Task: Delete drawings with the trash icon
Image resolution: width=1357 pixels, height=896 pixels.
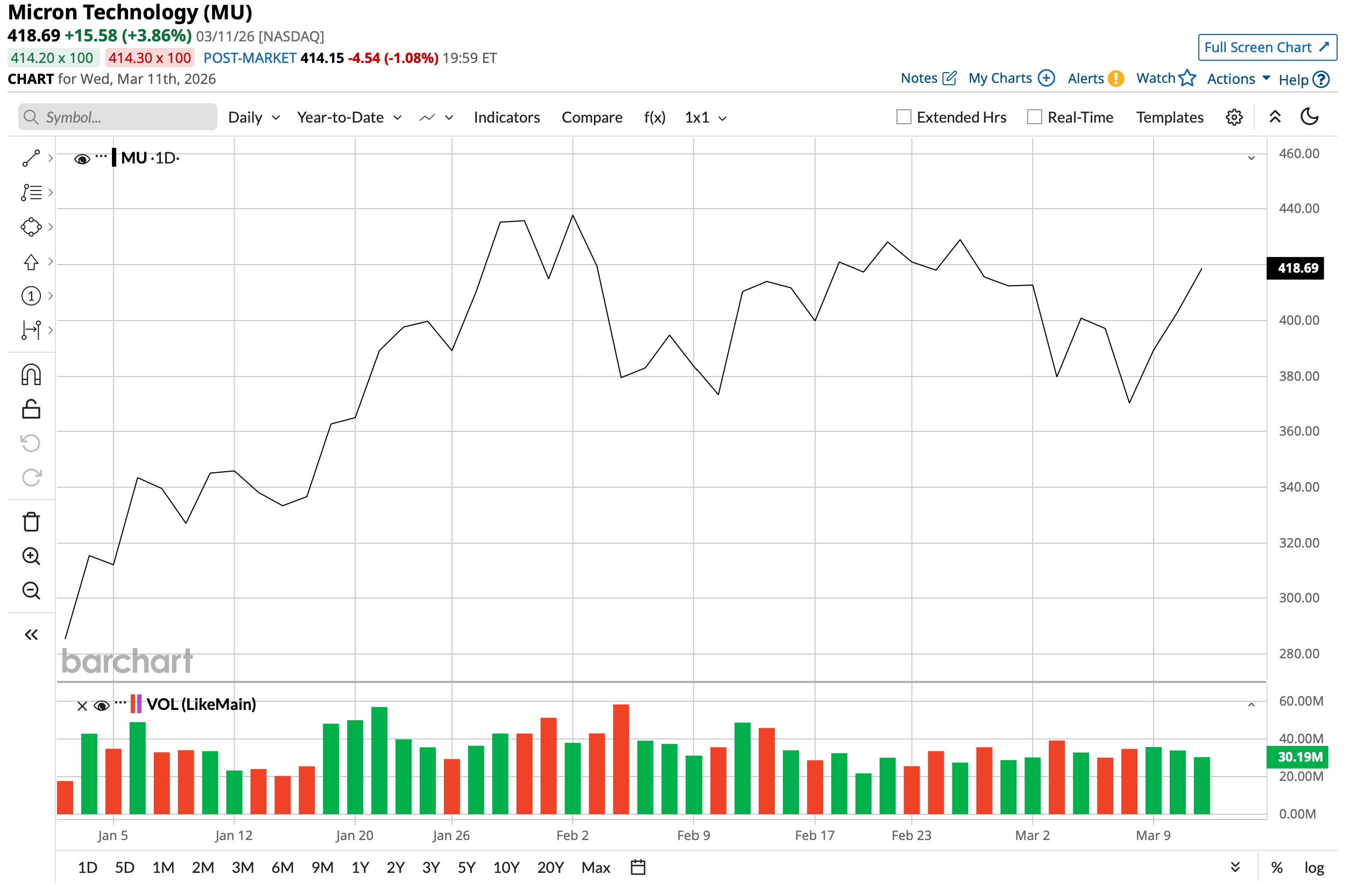Action: tap(31, 522)
